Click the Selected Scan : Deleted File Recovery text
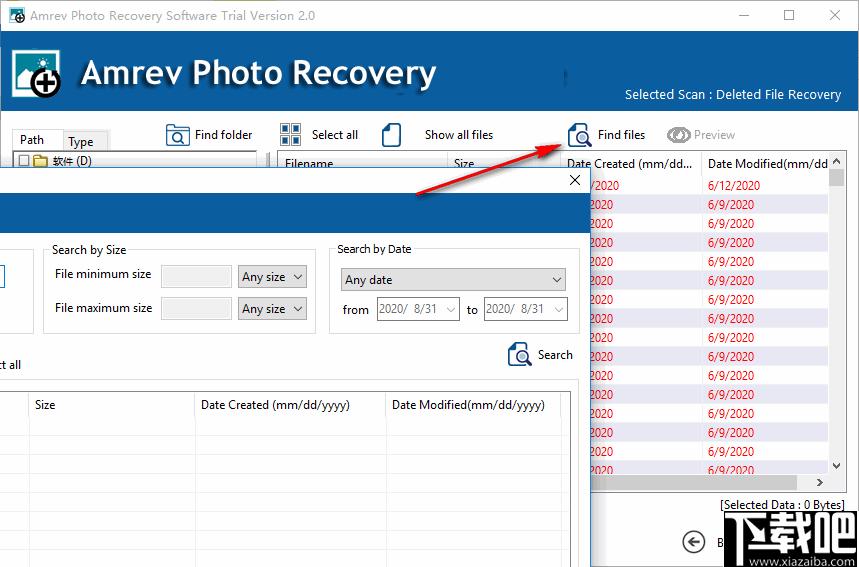The image size is (859, 567). coord(733,95)
